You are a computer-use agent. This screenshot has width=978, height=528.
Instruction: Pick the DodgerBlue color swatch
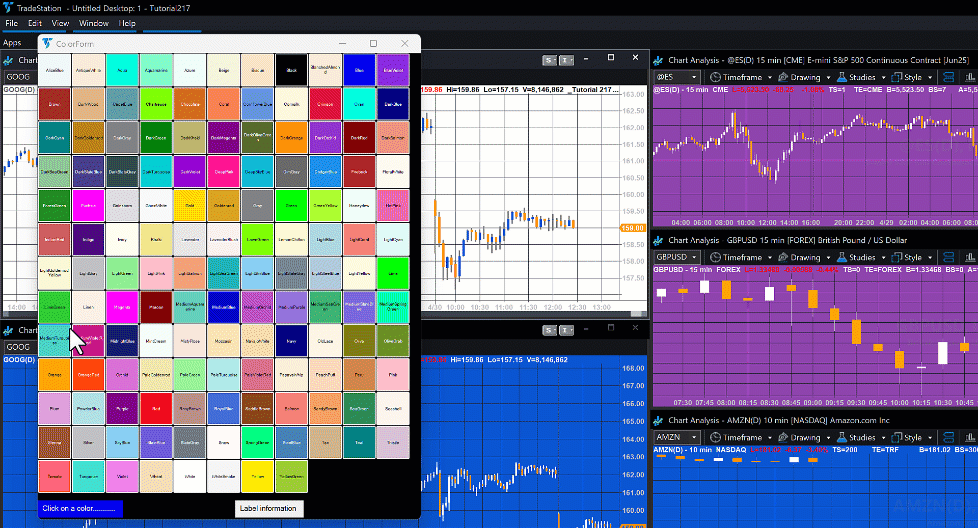tap(325, 171)
